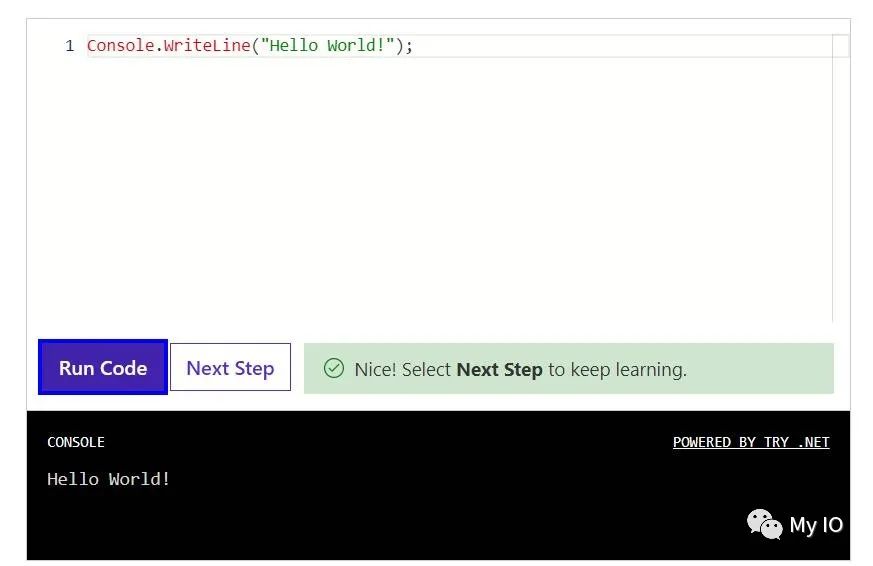Click the Console.WriteLine code line in the editor
The image size is (873, 566).
250,46
